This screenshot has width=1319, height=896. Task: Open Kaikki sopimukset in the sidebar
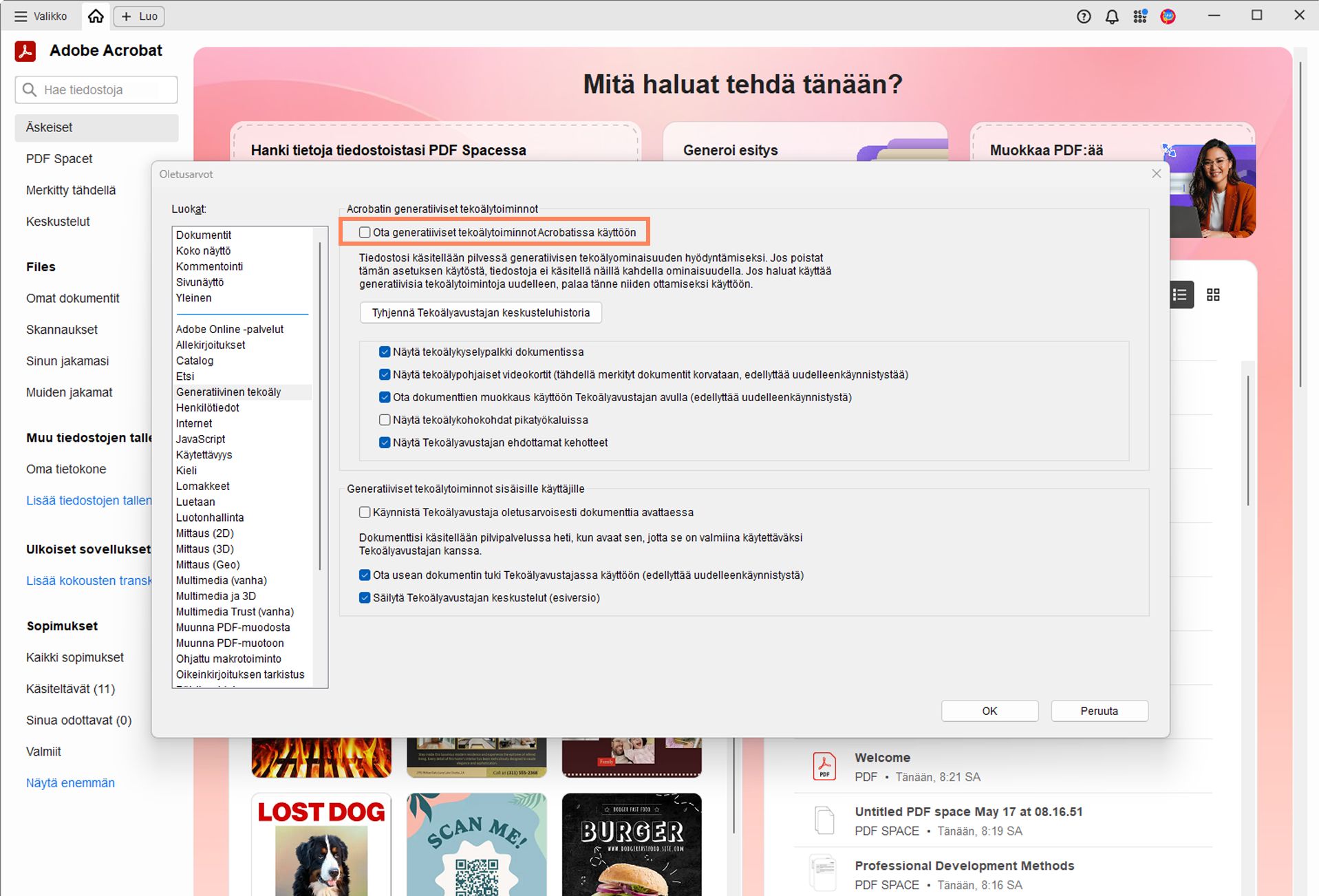[x=75, y=657]
